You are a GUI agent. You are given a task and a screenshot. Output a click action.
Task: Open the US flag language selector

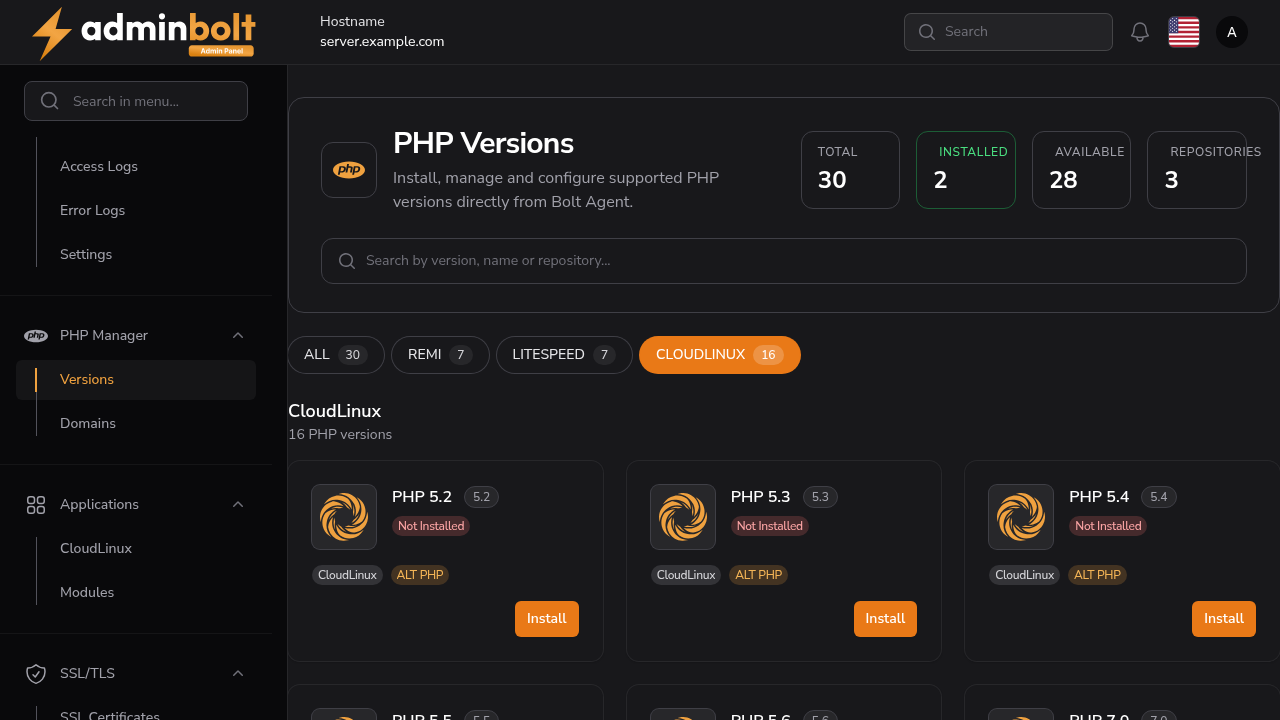(x=1184, y=32)
